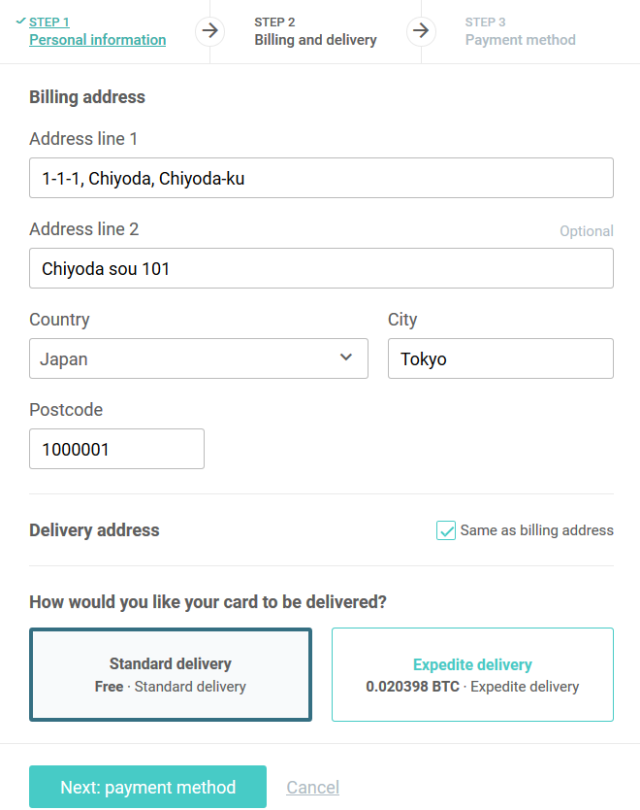The height and width of the screenshot is (810, 640).
Task: Click arrow icon after Step 2
Action: (421, 31)
